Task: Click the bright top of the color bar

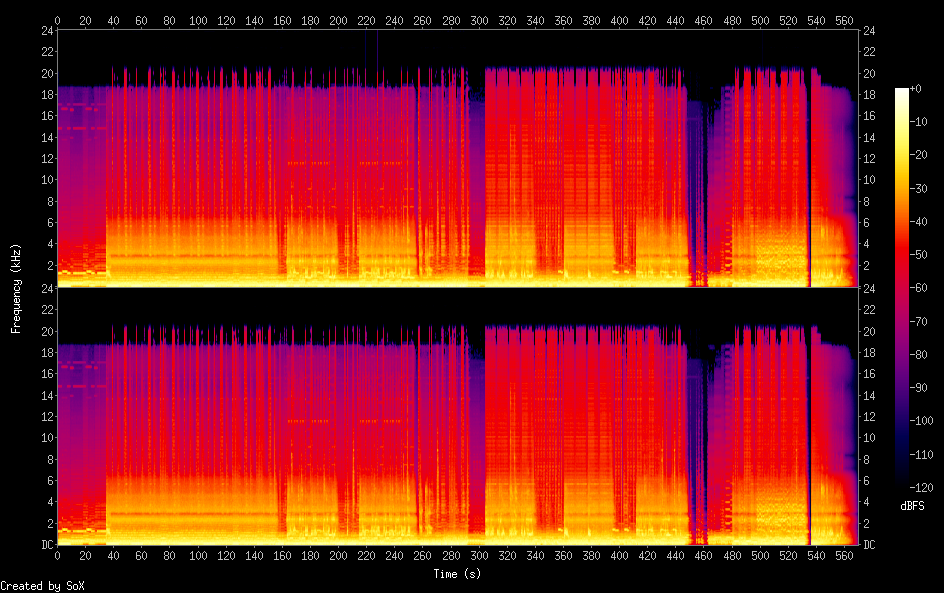Action: point(902,93)
